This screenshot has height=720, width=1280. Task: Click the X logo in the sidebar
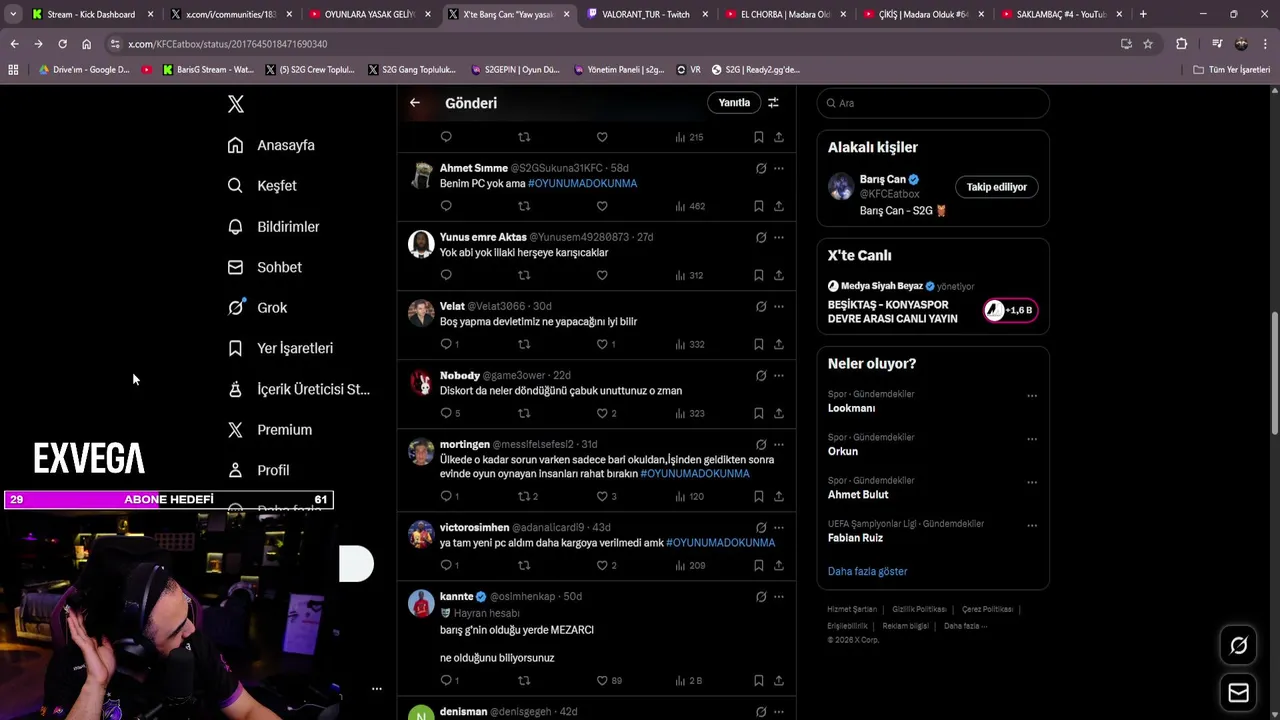(235, 104)
